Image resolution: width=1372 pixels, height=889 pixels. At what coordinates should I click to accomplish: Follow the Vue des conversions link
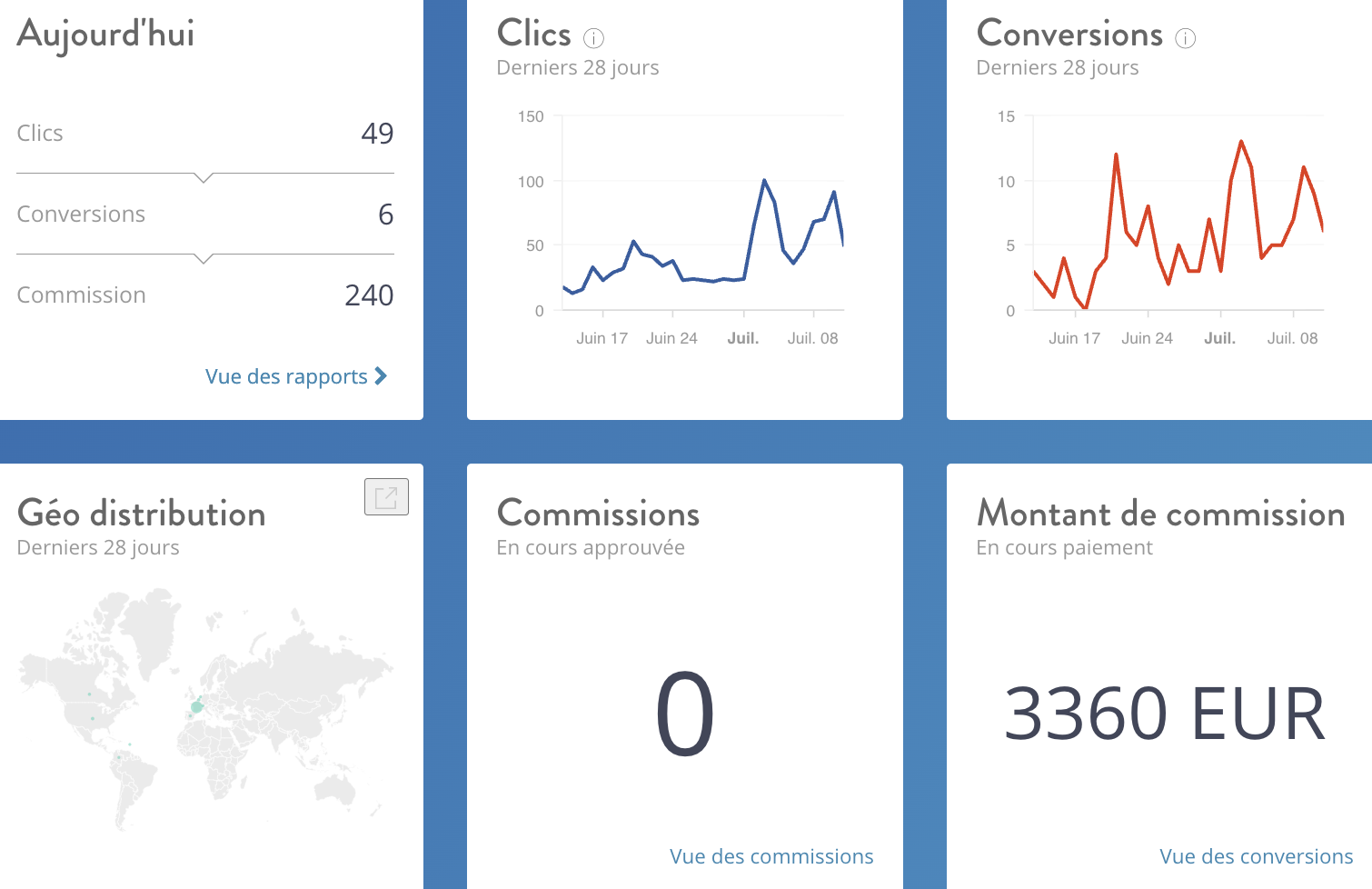point(1256,856)
